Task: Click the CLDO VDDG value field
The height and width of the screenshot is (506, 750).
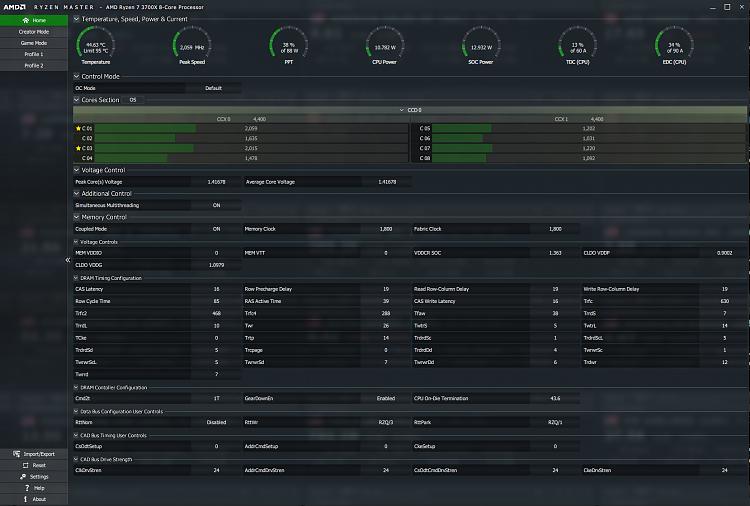Action: (x=216, y=265)
